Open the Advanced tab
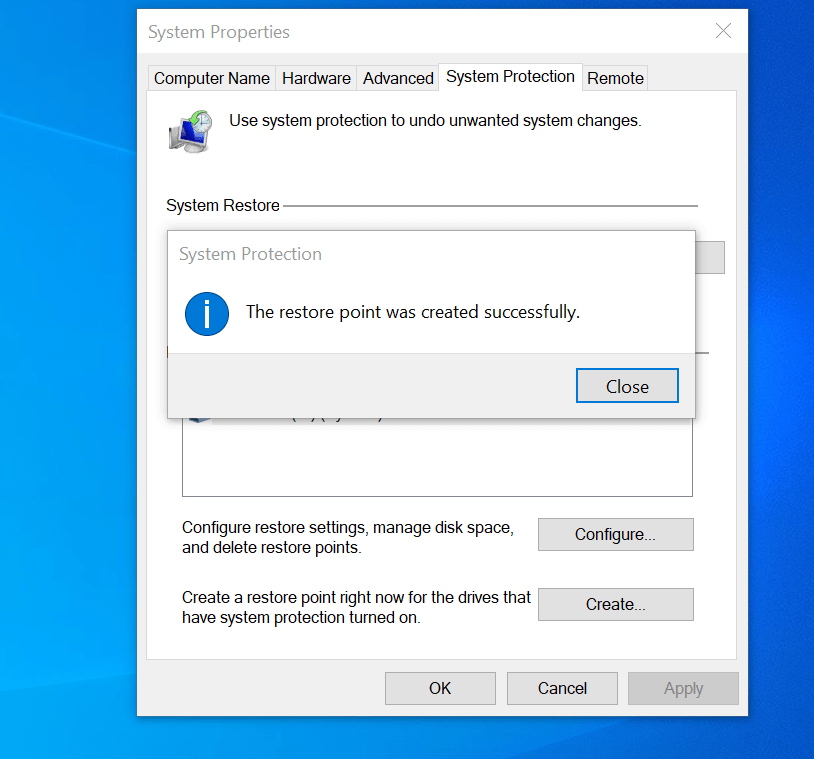814x759 pixels. 397,77
